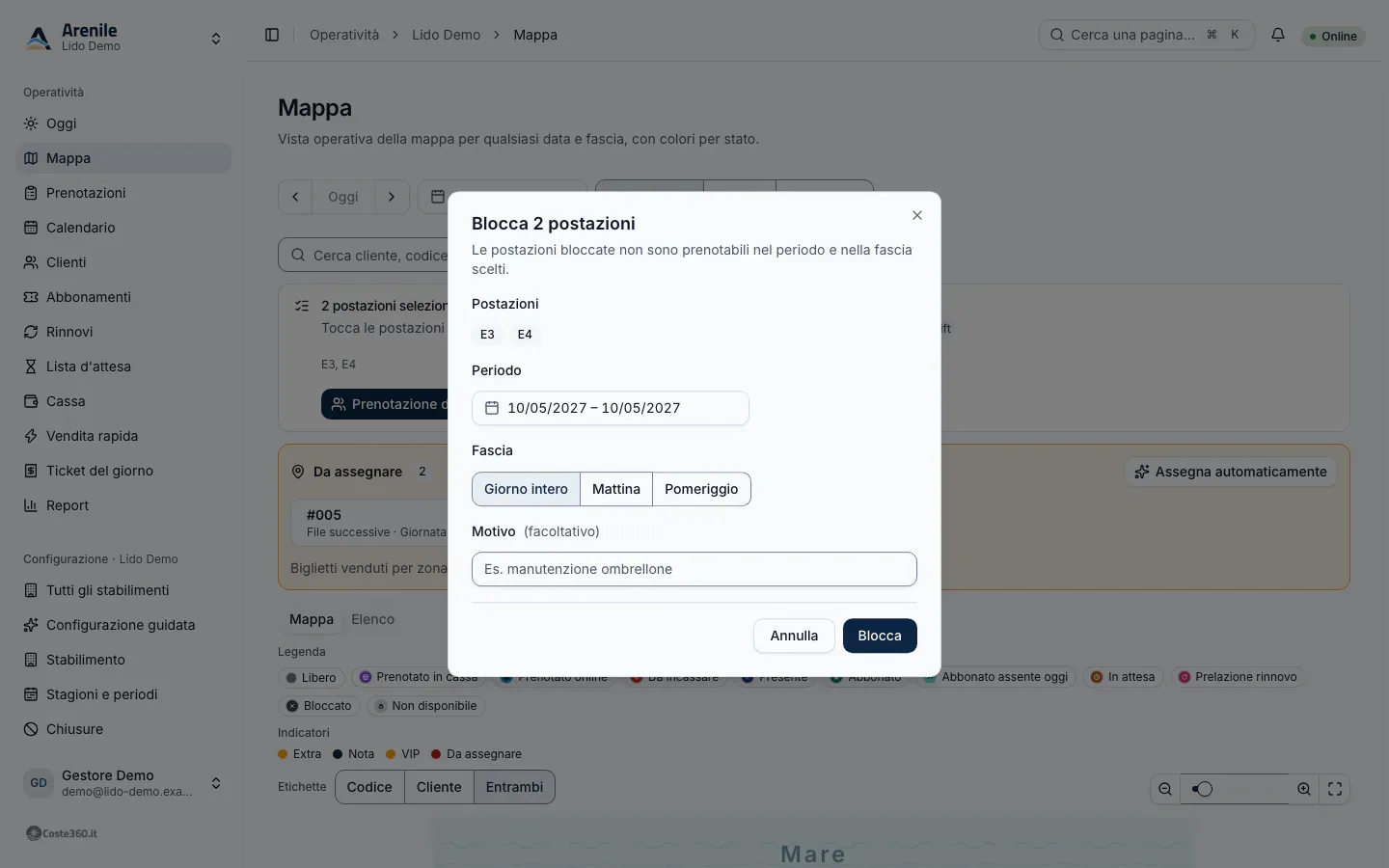This screenshot has height=868, width=1389.
Task: Click the Motivo text field
Action: (694, 569)
